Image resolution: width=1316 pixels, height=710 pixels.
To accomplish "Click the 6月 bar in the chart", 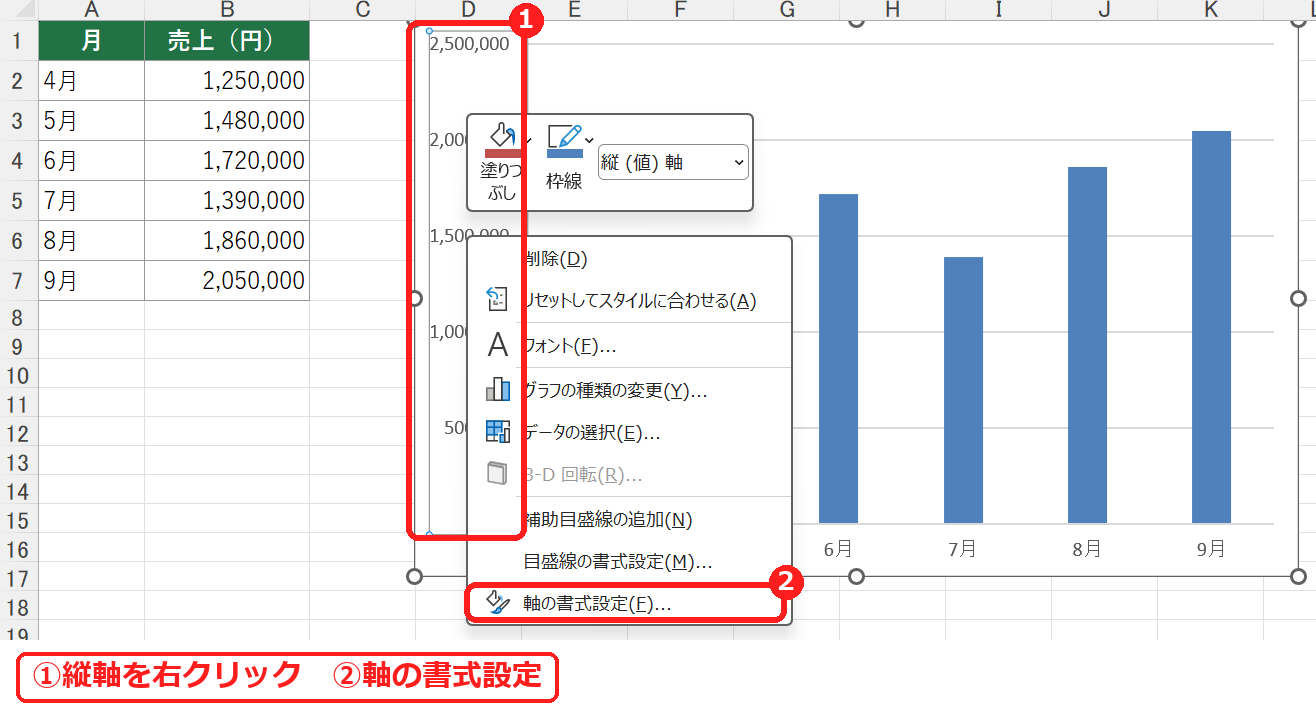I will coord(838,358).
